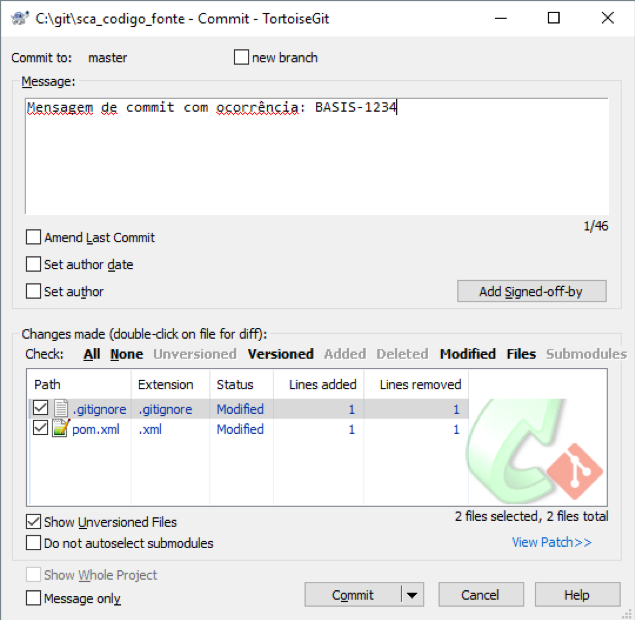The image size is (635, 620).
Task: Click the .gitignore extension cell
Action: [x=165, y=409]
